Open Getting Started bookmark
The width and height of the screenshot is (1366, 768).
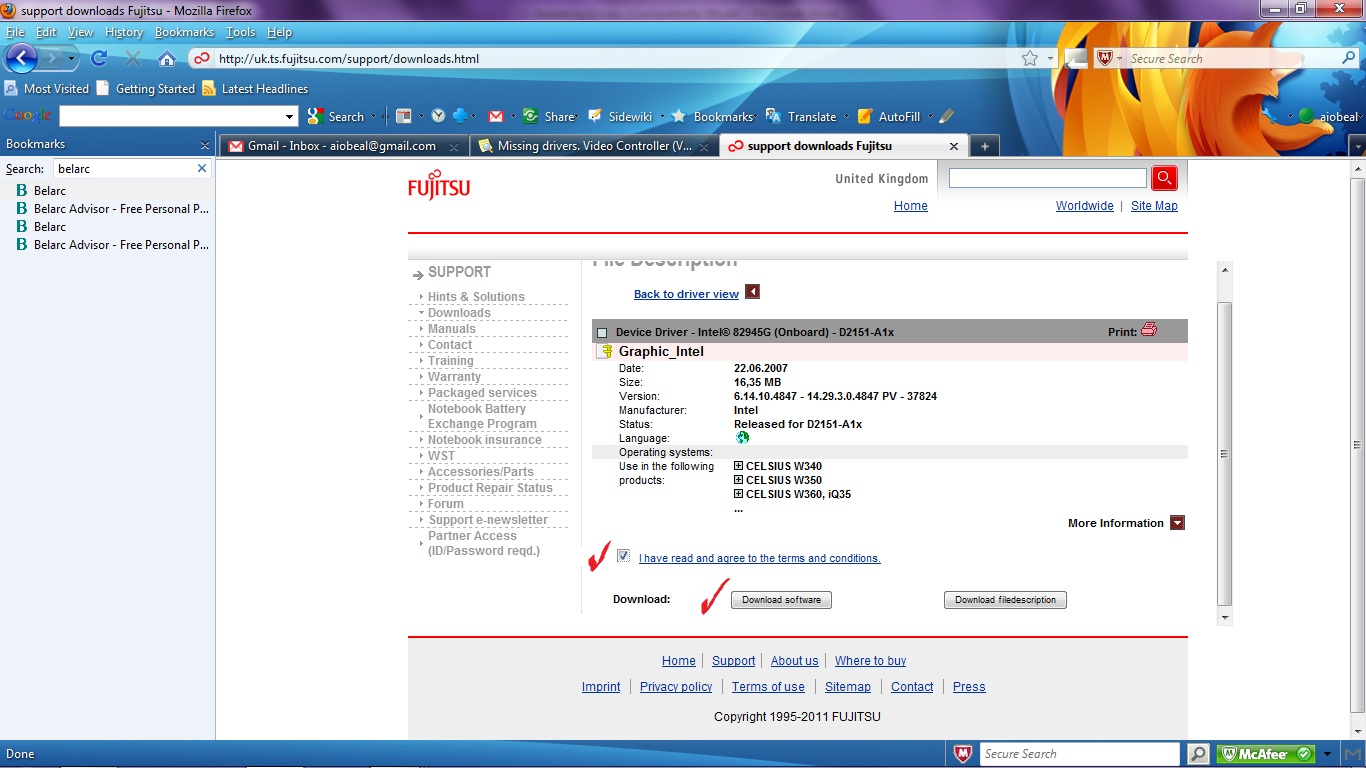click(146, 88)
